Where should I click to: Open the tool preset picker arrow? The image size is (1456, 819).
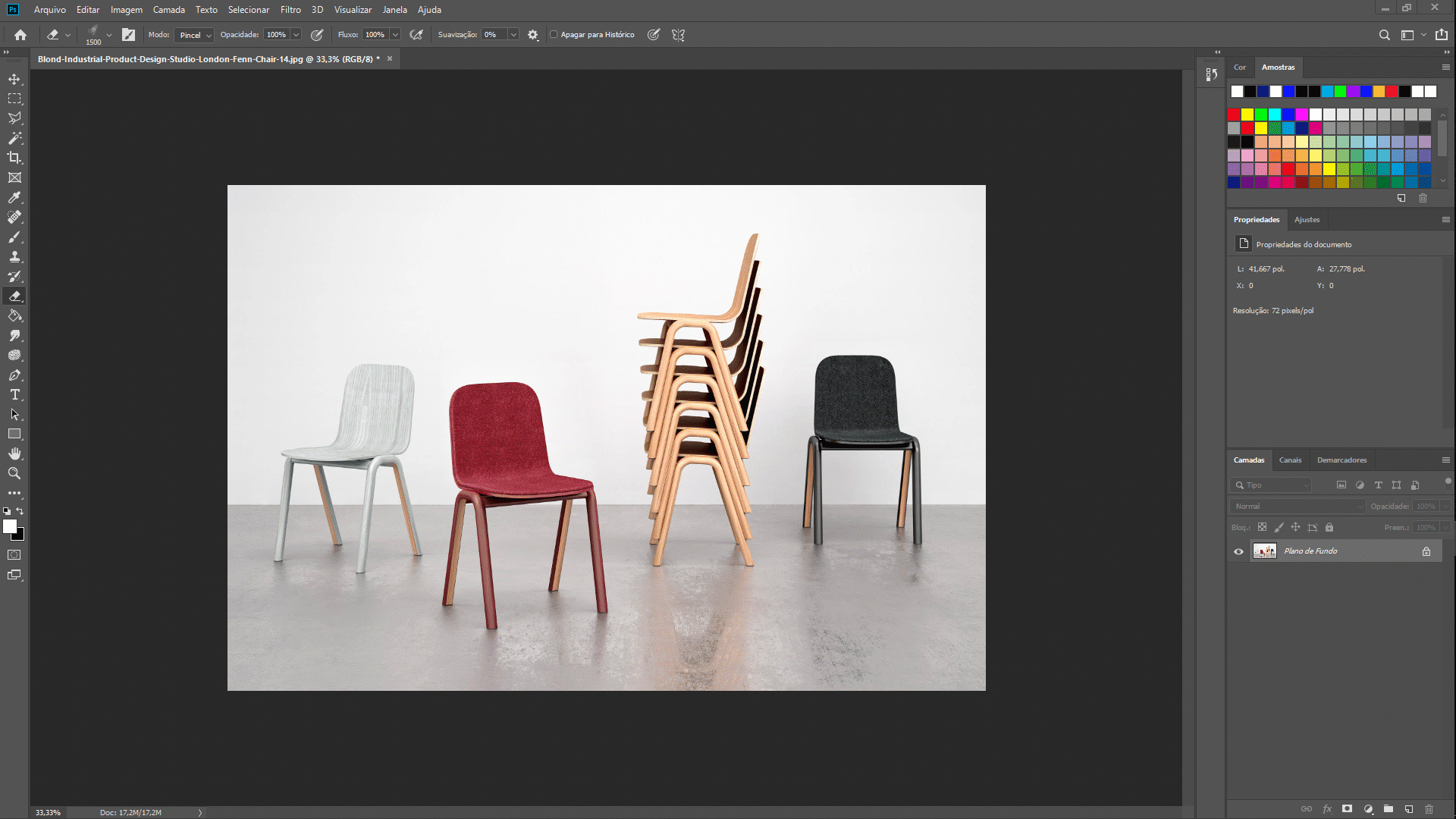coord(67,35)
